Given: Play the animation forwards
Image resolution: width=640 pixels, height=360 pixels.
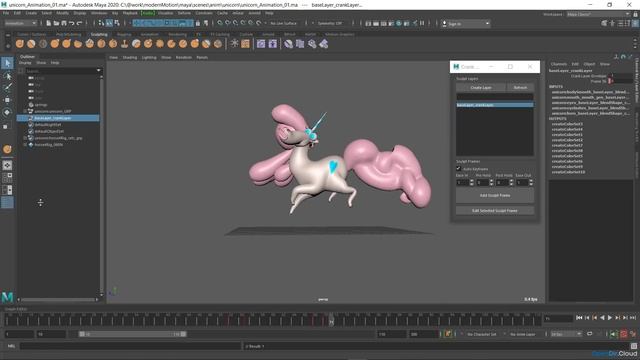Looking at the screenshot, I should pos(610,318).
